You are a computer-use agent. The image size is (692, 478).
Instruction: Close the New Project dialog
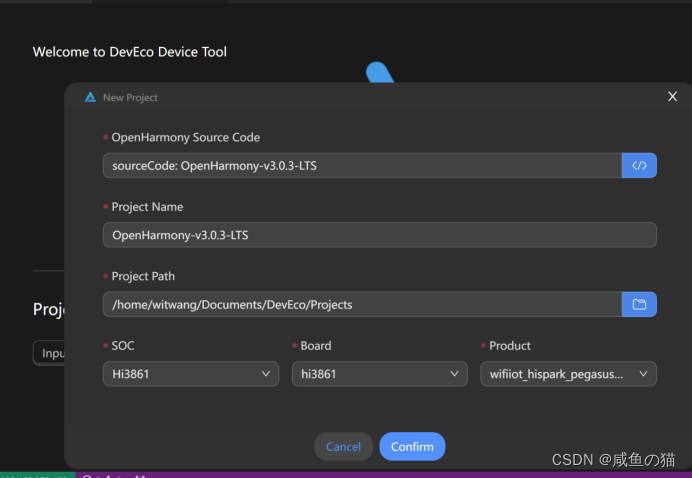tap(672, 96)
